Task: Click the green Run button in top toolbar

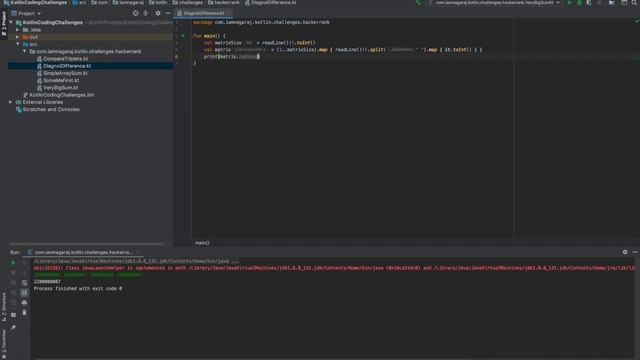Action: click(x=569, y=3)
